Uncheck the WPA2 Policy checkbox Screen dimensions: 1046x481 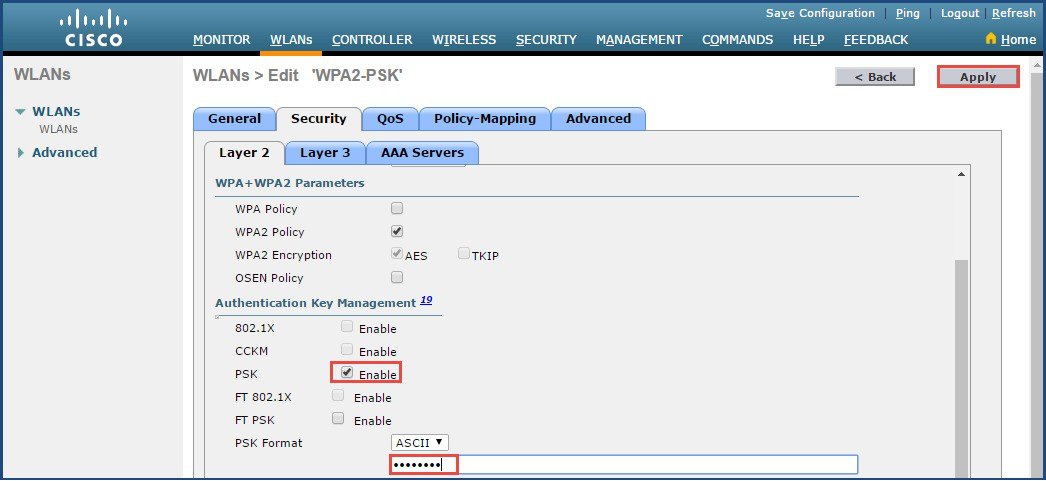click(x=397, y=231)
